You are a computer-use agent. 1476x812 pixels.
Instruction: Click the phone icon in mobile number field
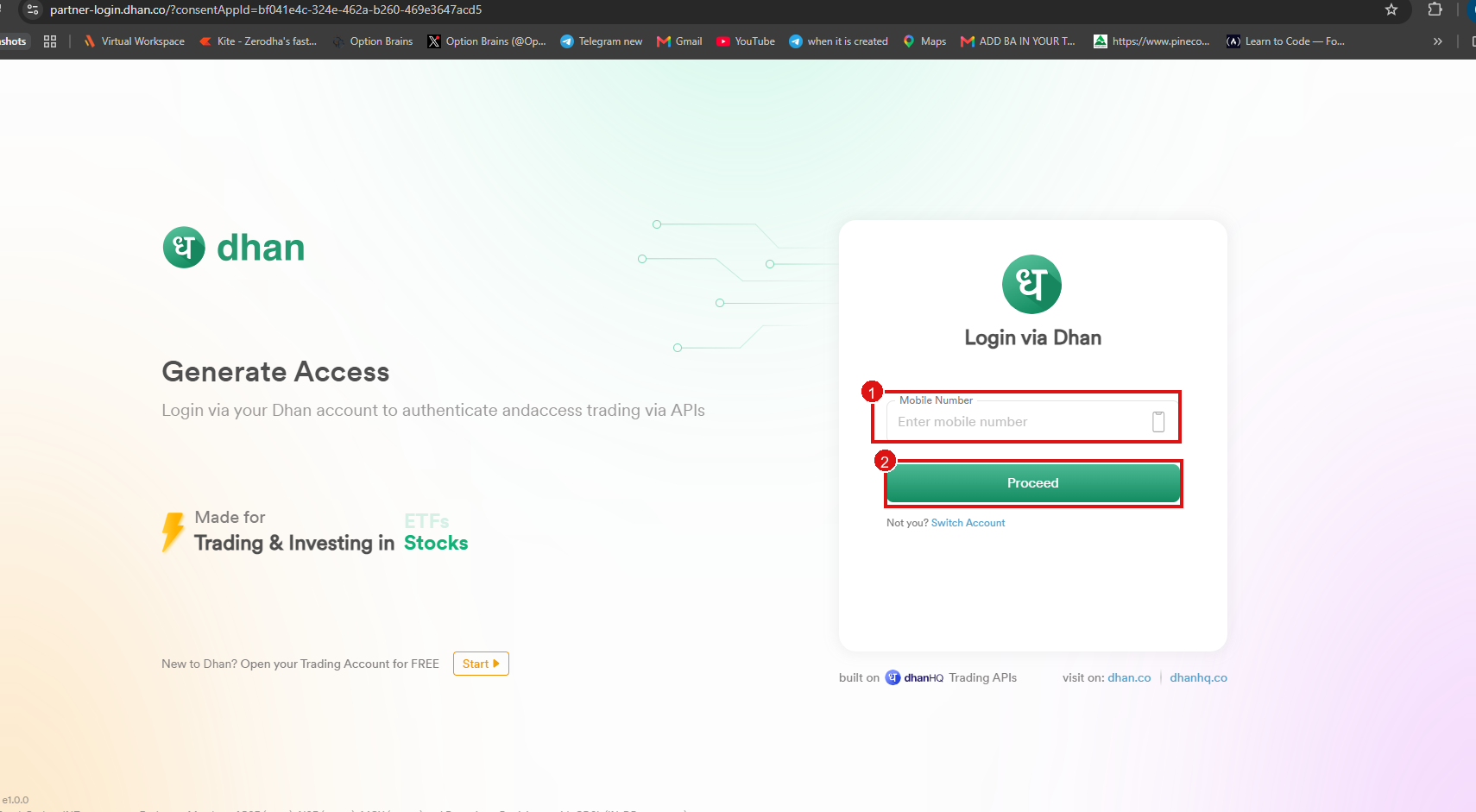tap(1158, 421)
